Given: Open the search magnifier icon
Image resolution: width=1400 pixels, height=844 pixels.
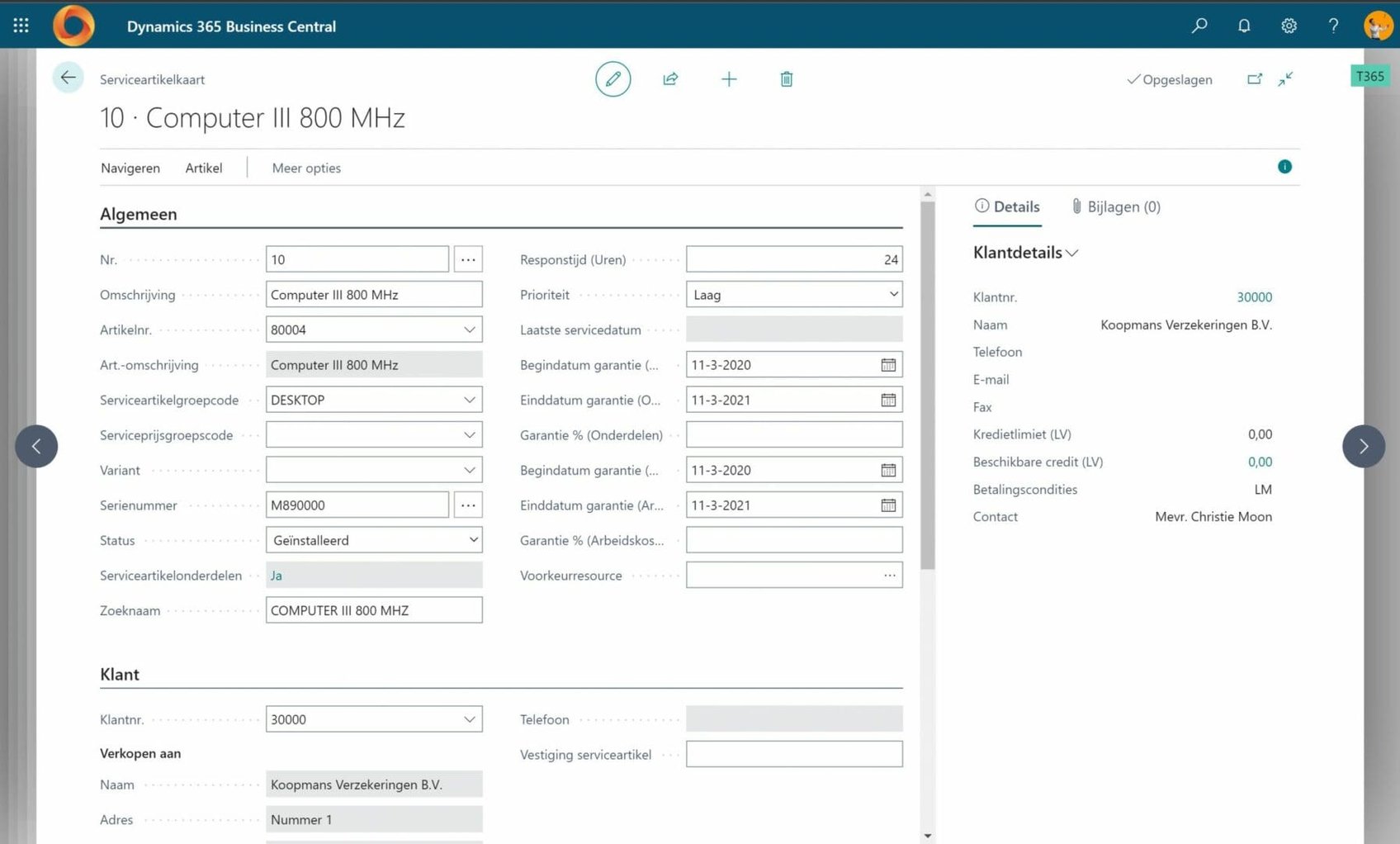Looking at the screenshot, I should click(1199, 26).
